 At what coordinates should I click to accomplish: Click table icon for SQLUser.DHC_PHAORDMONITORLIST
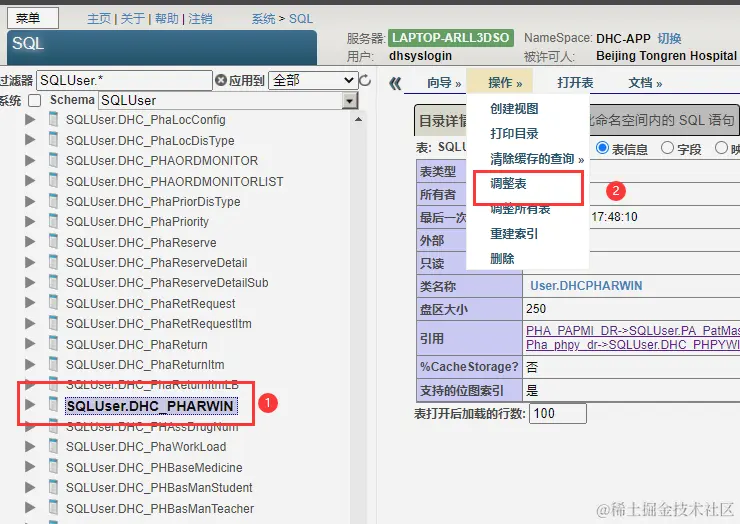pyautogui.click(x=54, y=181)
